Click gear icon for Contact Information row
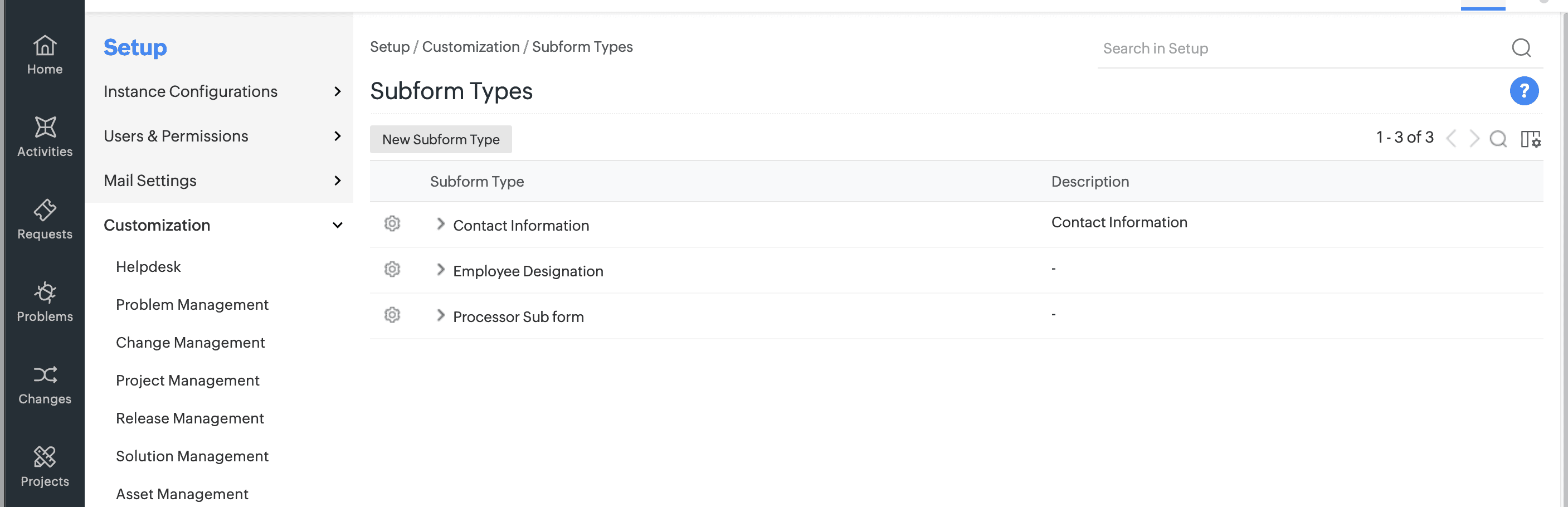This screenshot has height=507, width=1568. click(x=392, y=224)
